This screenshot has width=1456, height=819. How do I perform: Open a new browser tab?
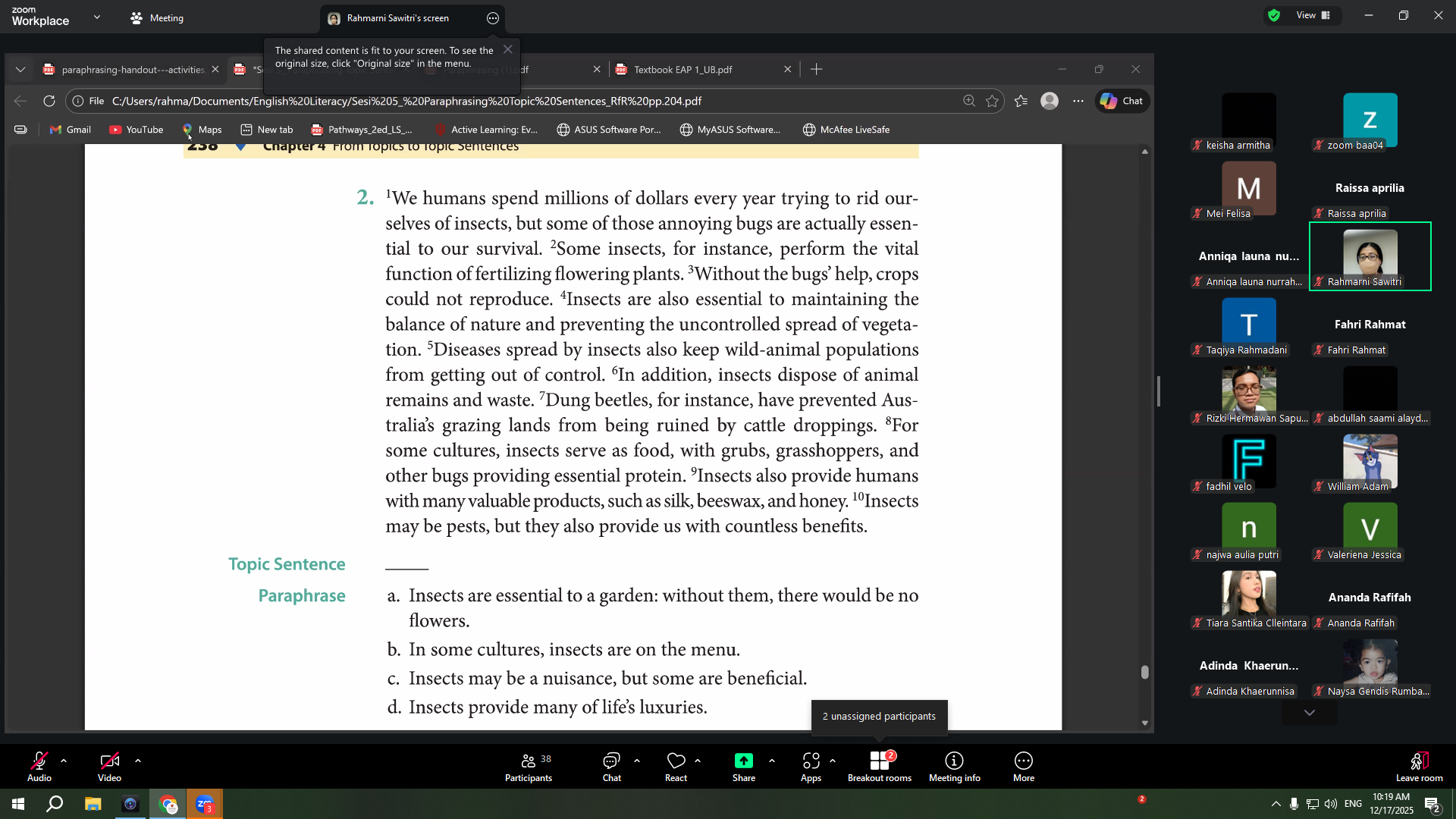pos(816,69)
